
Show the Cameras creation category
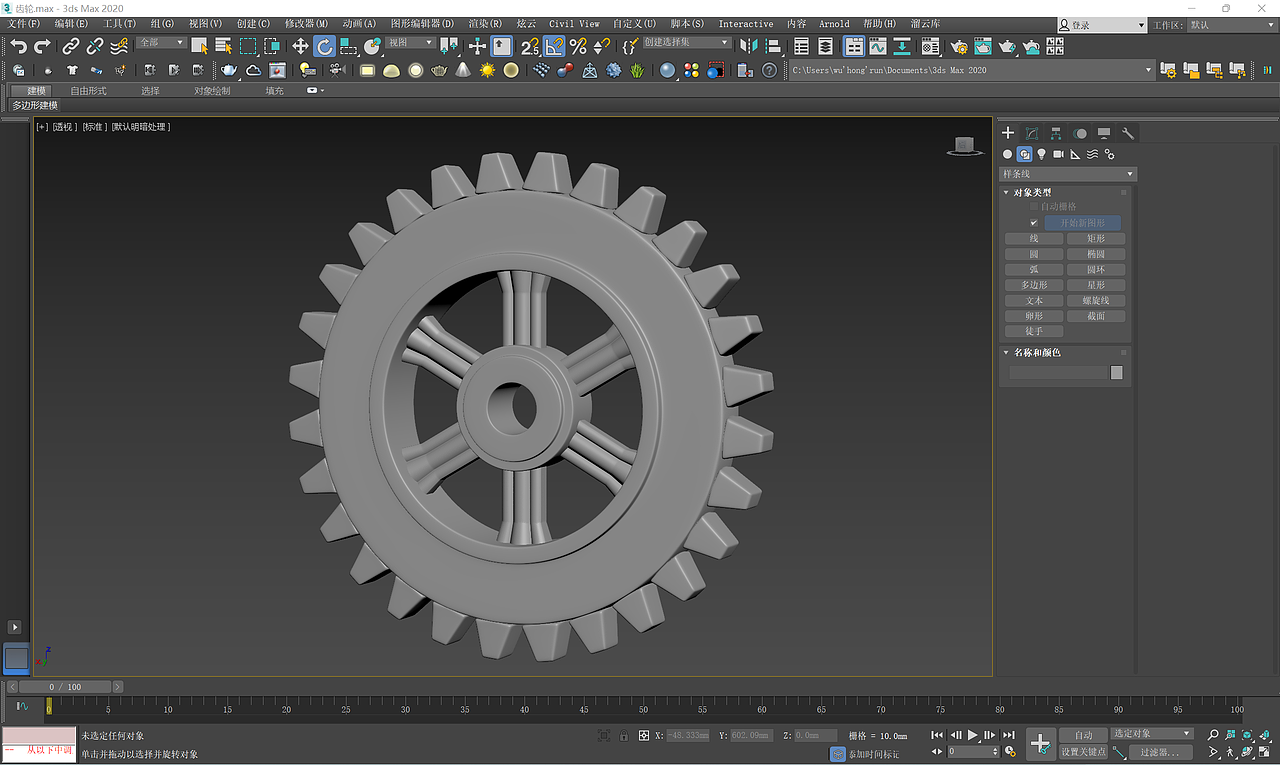1058,154
